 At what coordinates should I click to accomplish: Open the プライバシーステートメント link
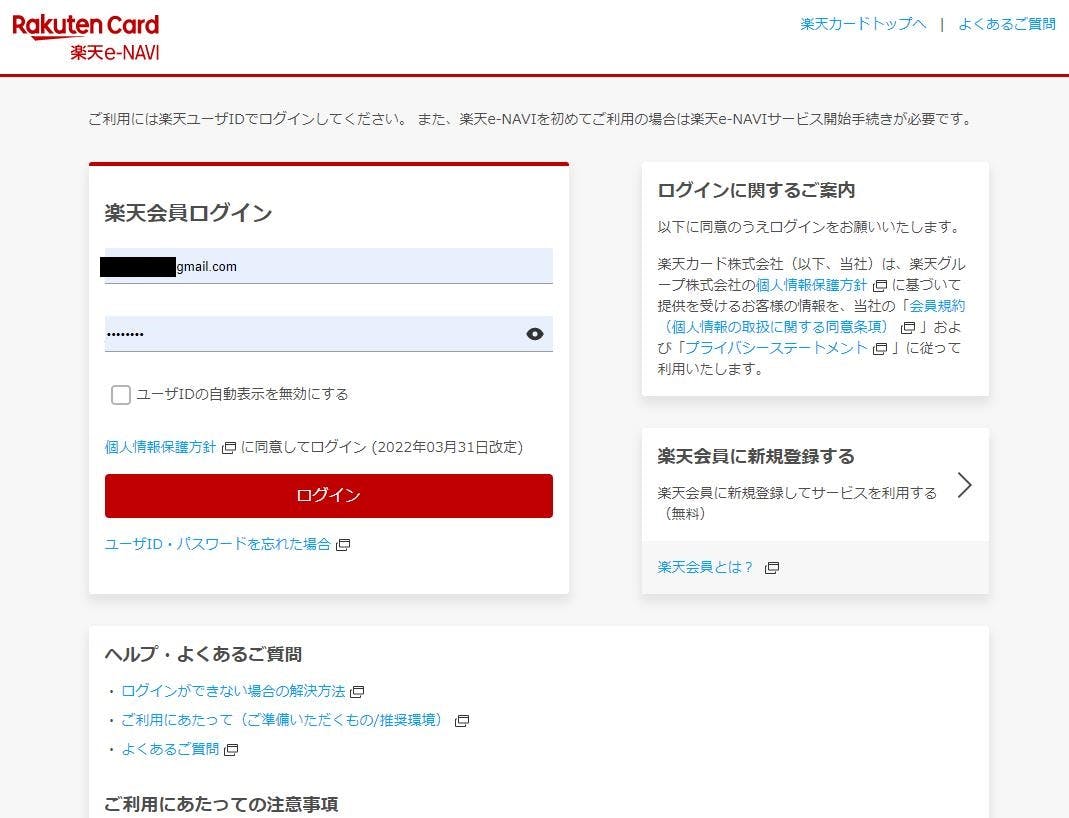coord(776,348)
